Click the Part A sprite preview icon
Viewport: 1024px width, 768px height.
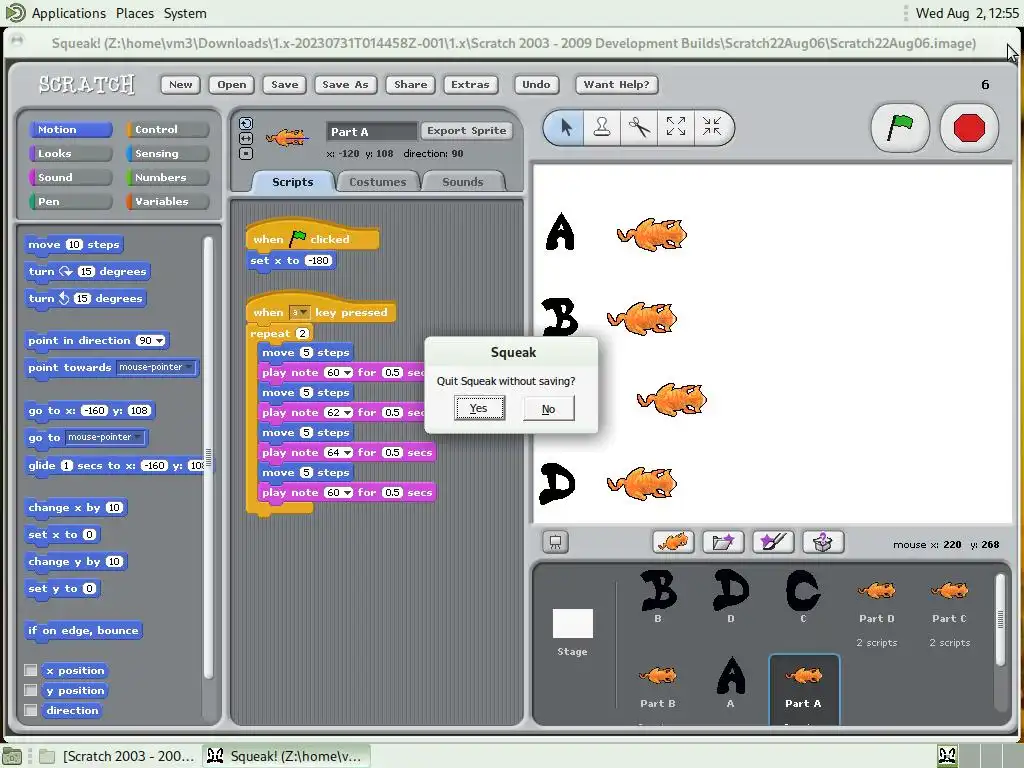(287, 138)
